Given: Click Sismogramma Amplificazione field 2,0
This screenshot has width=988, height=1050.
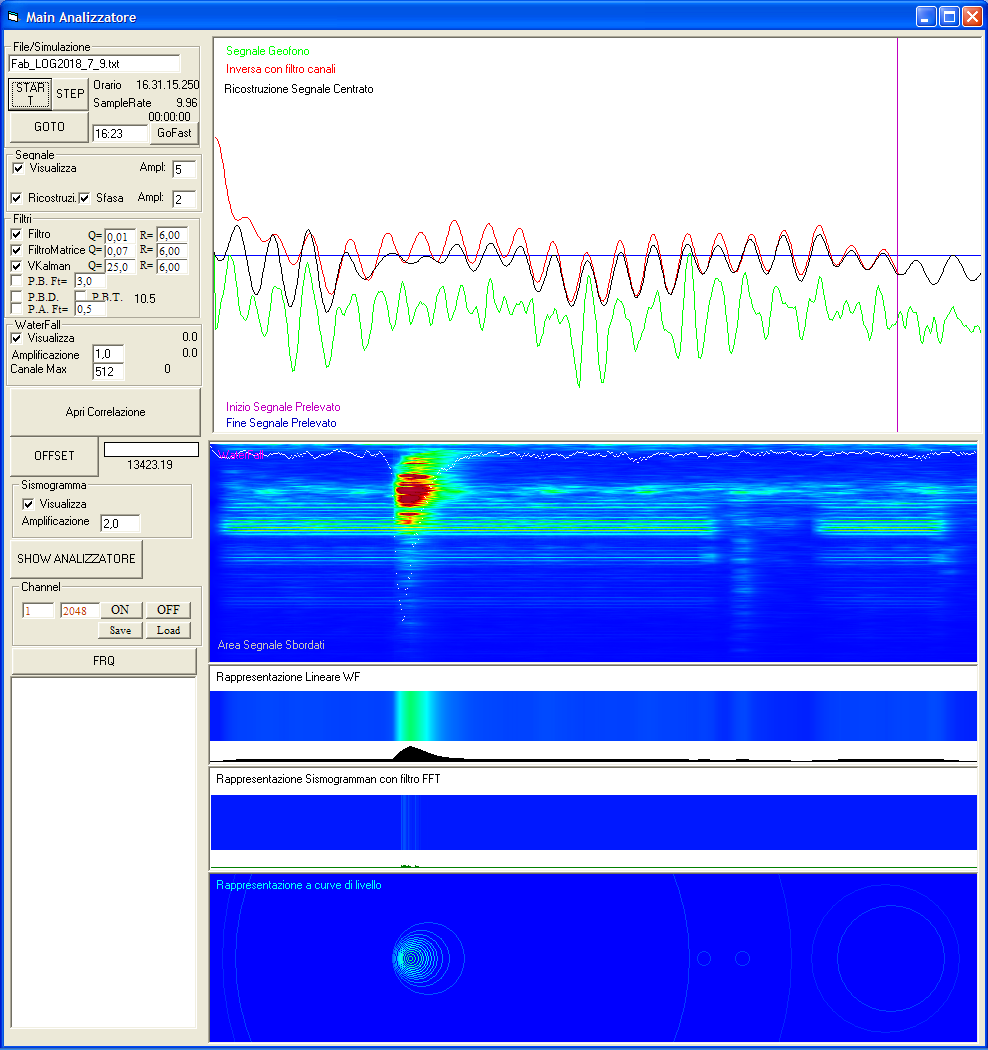Looking at the screenshot, I should 120,523.
